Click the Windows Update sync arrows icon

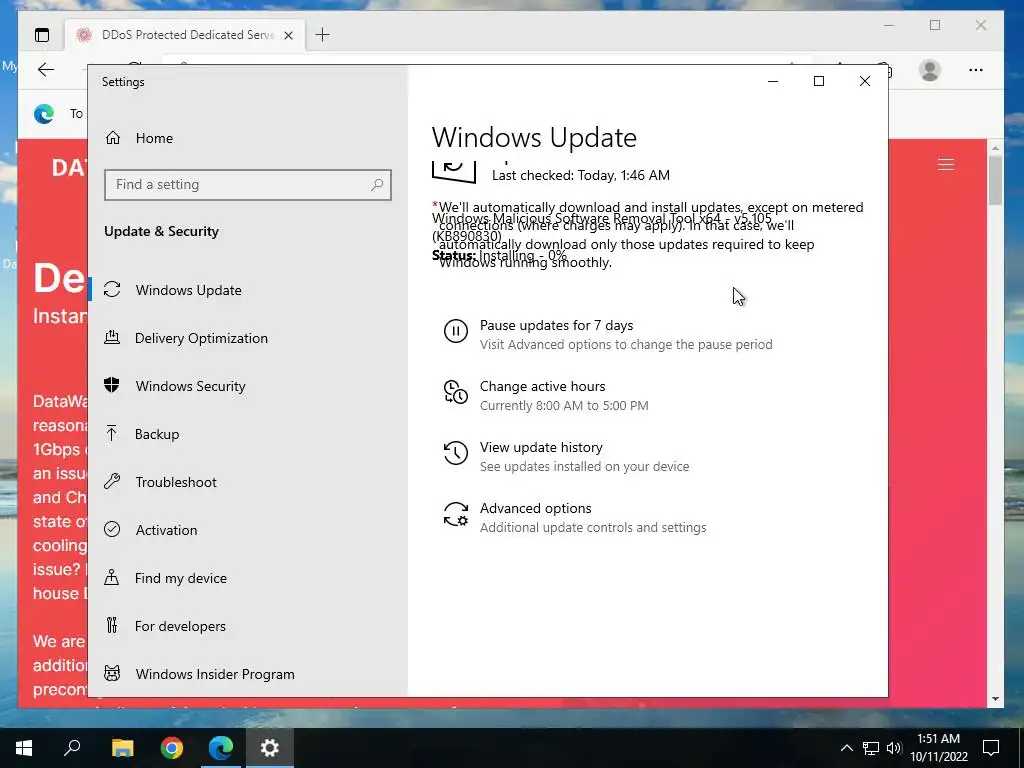pos(112,289)
